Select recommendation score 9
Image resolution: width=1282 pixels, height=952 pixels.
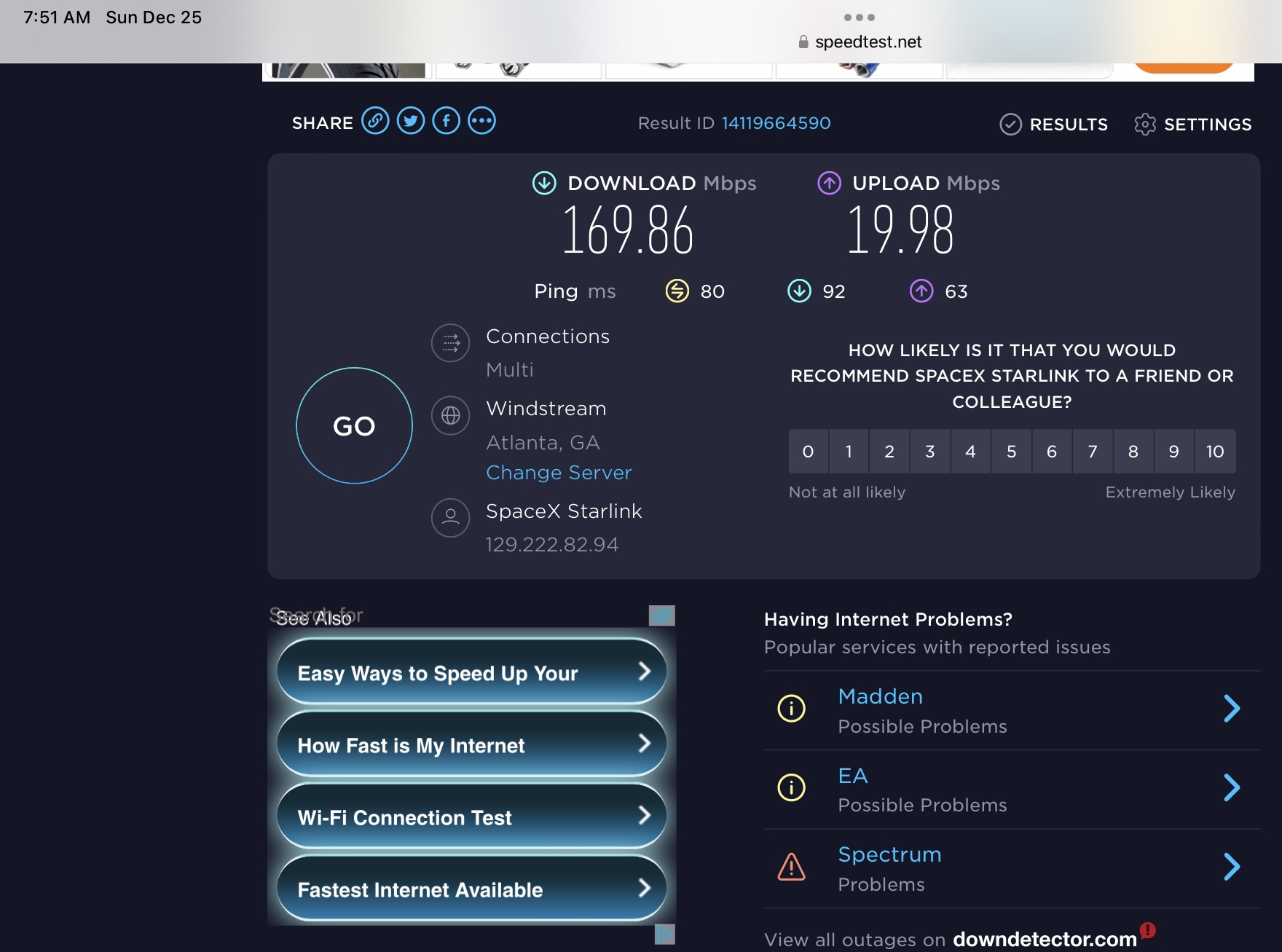(x=1174, y=452)
